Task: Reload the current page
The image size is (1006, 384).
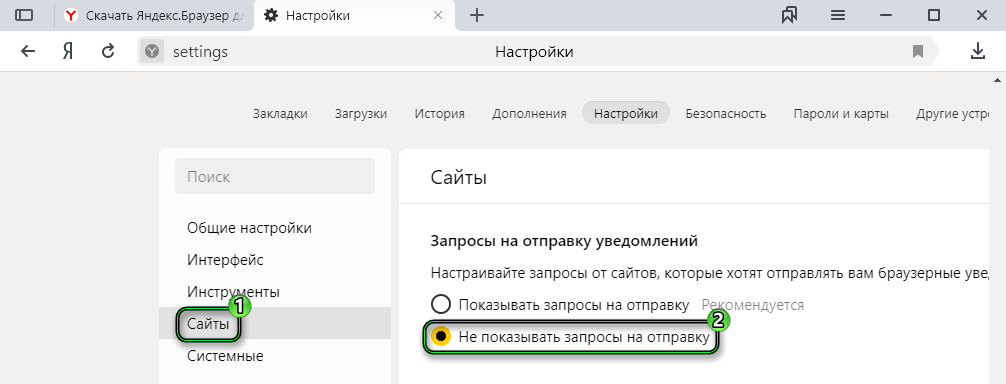Action: (108, 51)
